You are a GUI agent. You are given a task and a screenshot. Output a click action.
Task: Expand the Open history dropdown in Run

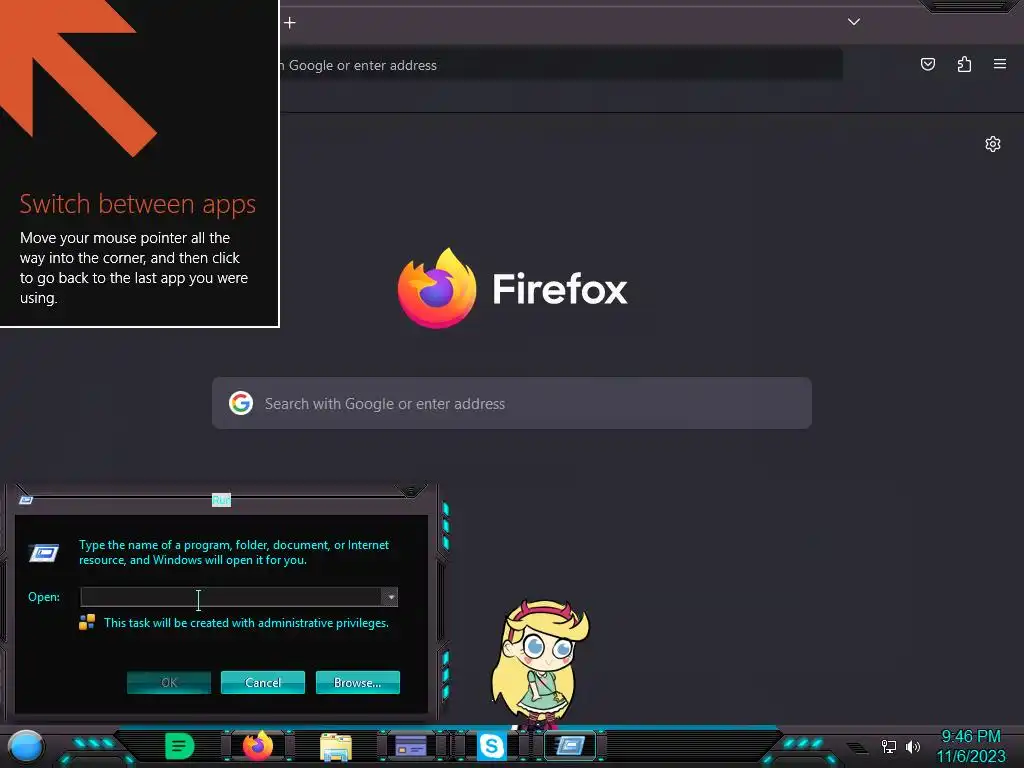click(390, 597)
